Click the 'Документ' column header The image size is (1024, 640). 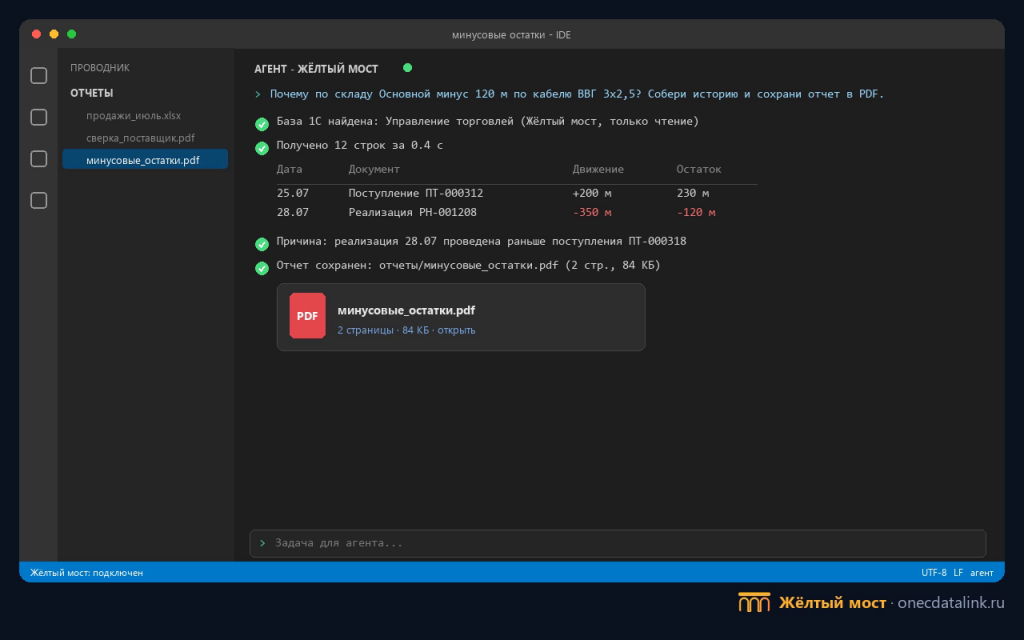[x=374, y=169]
